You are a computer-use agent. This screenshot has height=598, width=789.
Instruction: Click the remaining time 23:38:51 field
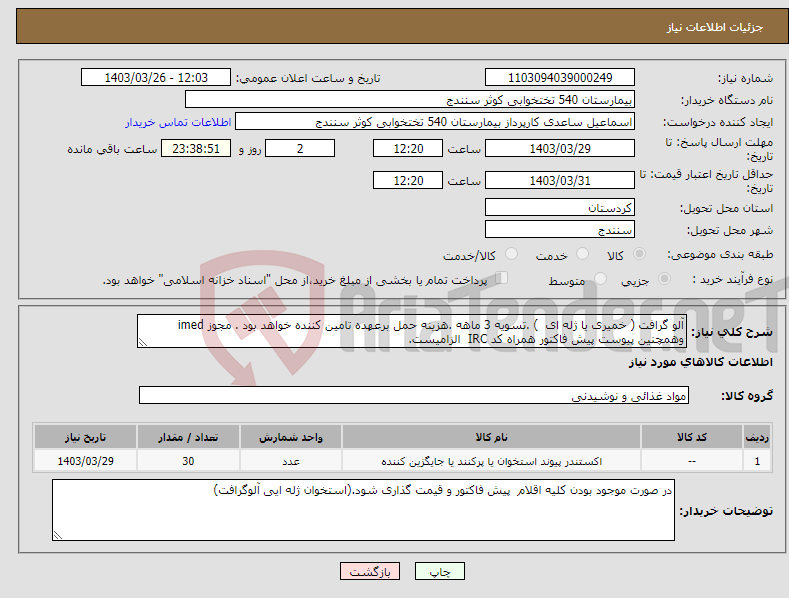coord(196,148)
